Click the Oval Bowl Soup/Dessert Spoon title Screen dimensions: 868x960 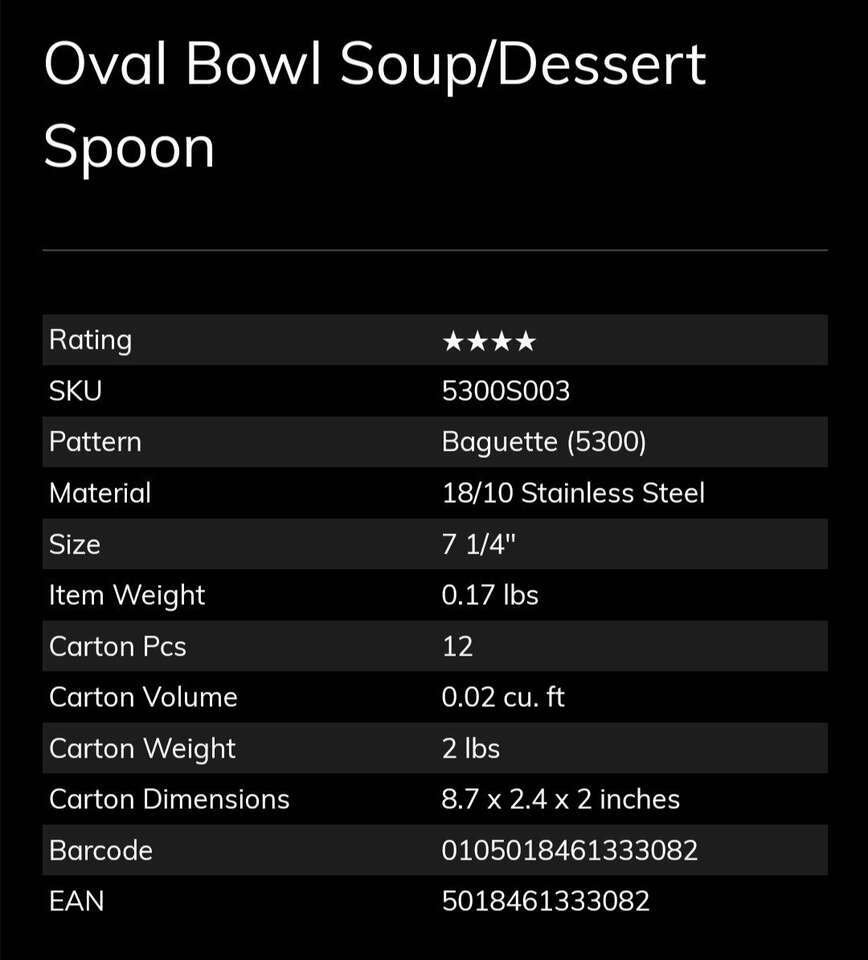374,104
